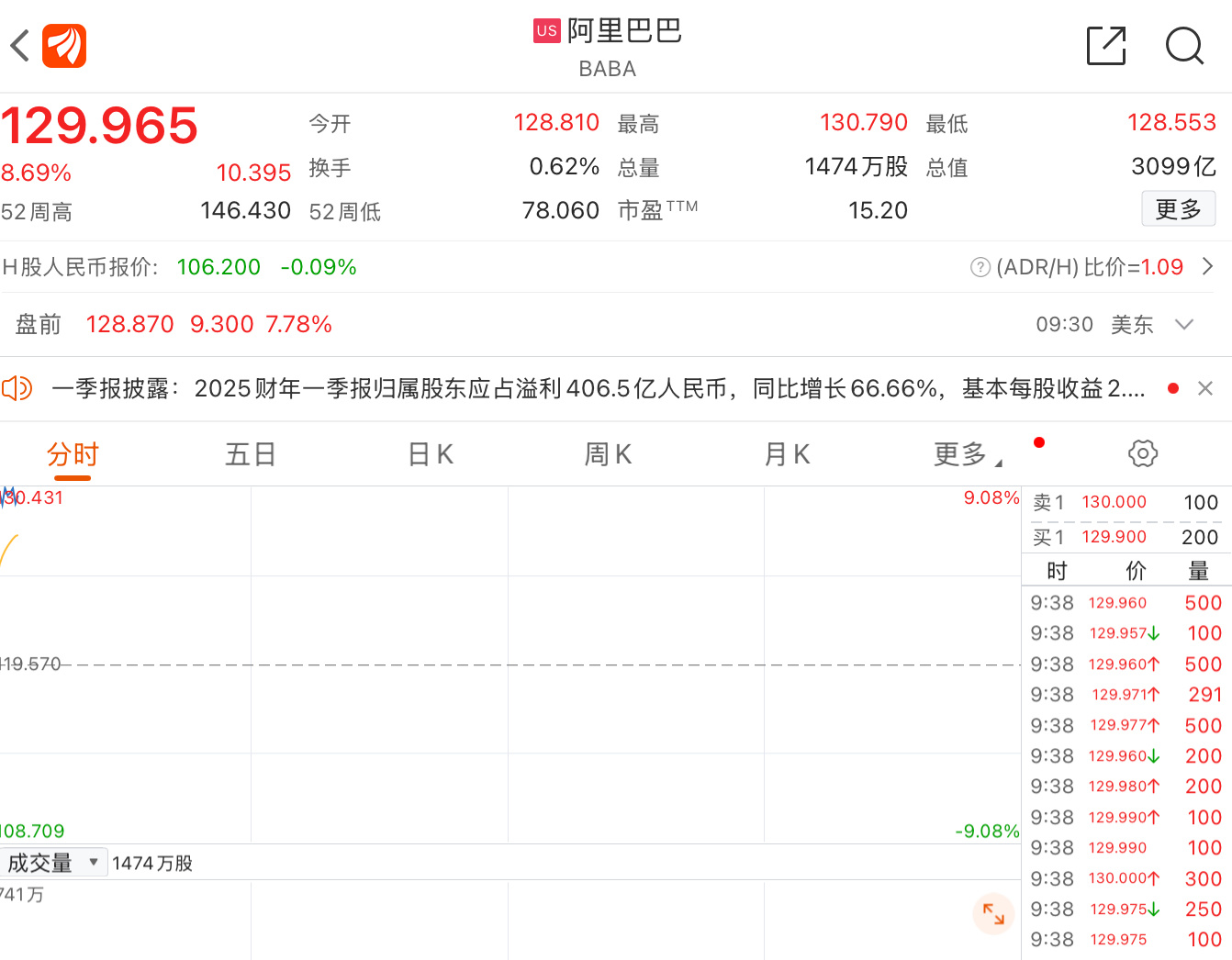Switch to the 周K tab
Viewport: 1232px width, 960px height.
pos(608,454)
